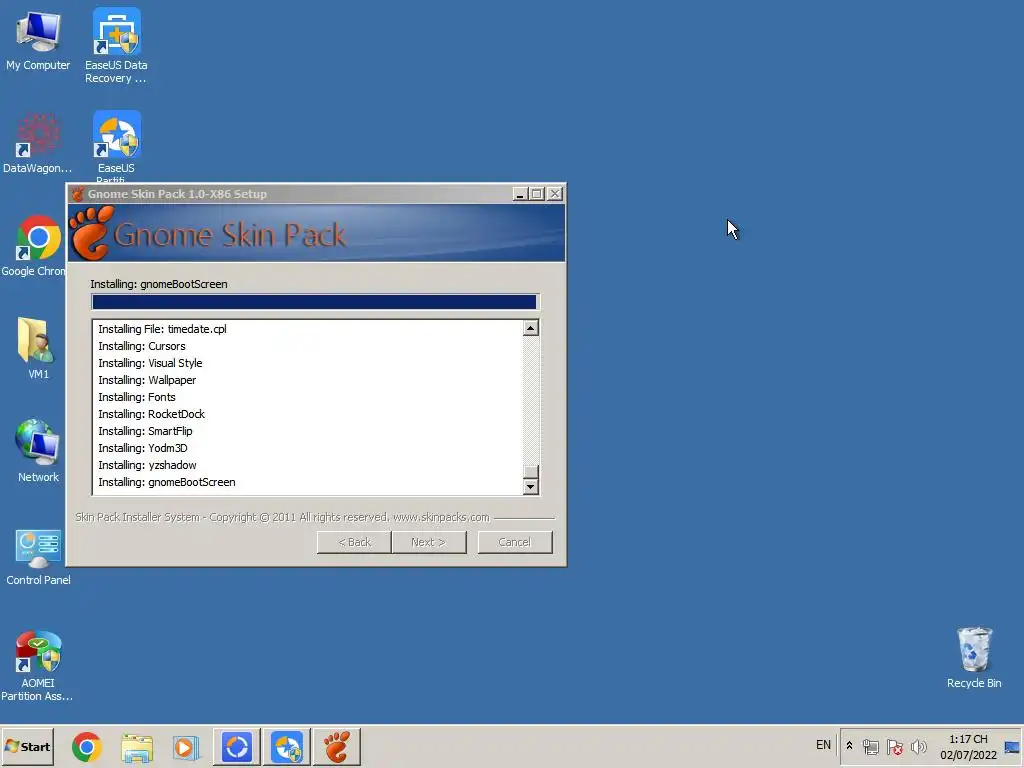The height and width of the screenshot is (768, 1024).
Task: Show hidden tray icons arrow
Action: (x=849, y=746)
